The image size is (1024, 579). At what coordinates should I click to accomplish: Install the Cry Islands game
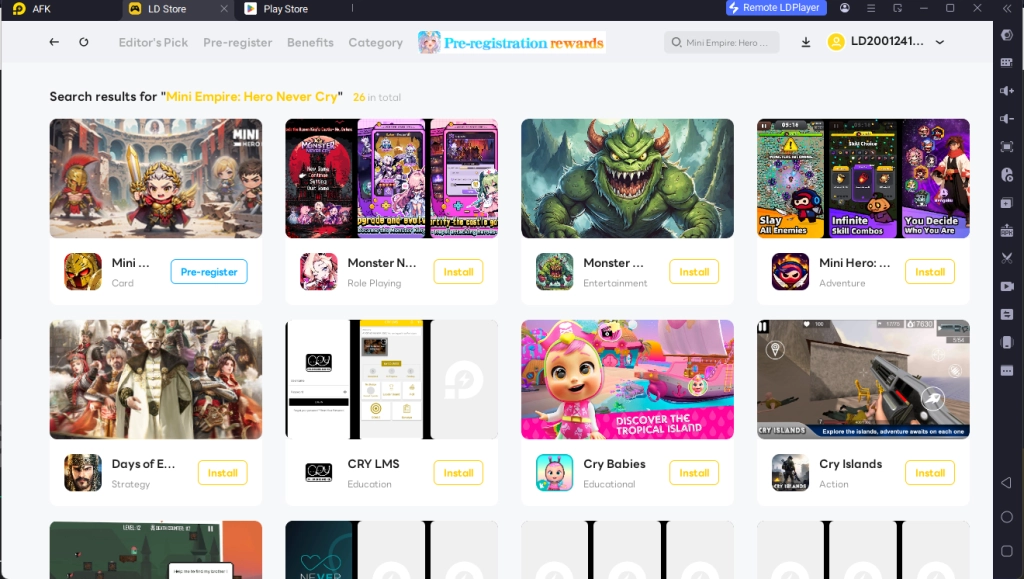pyautogui.click(x=929, y=473)
